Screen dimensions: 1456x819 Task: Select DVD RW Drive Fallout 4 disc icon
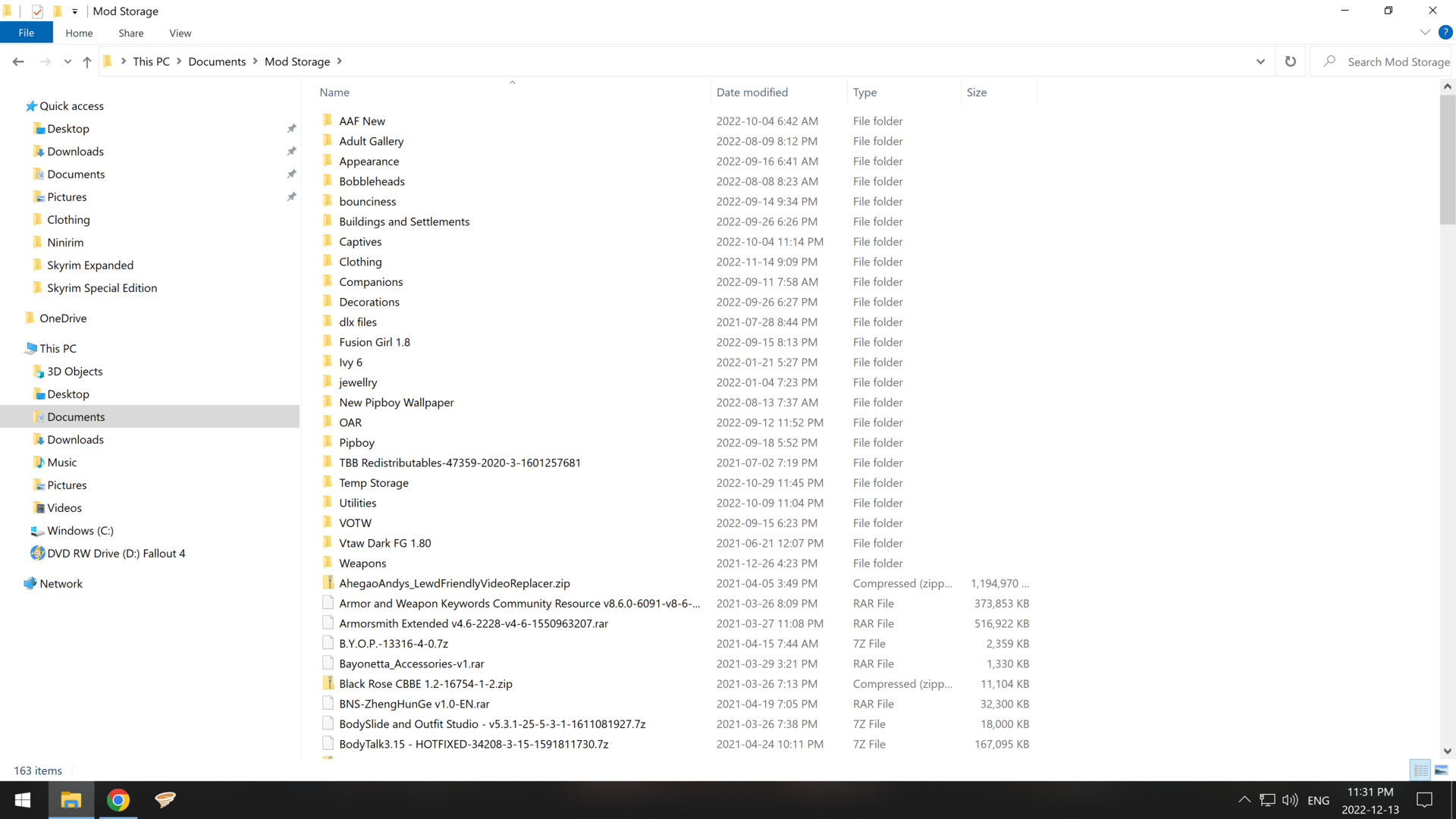click(37, 554)
